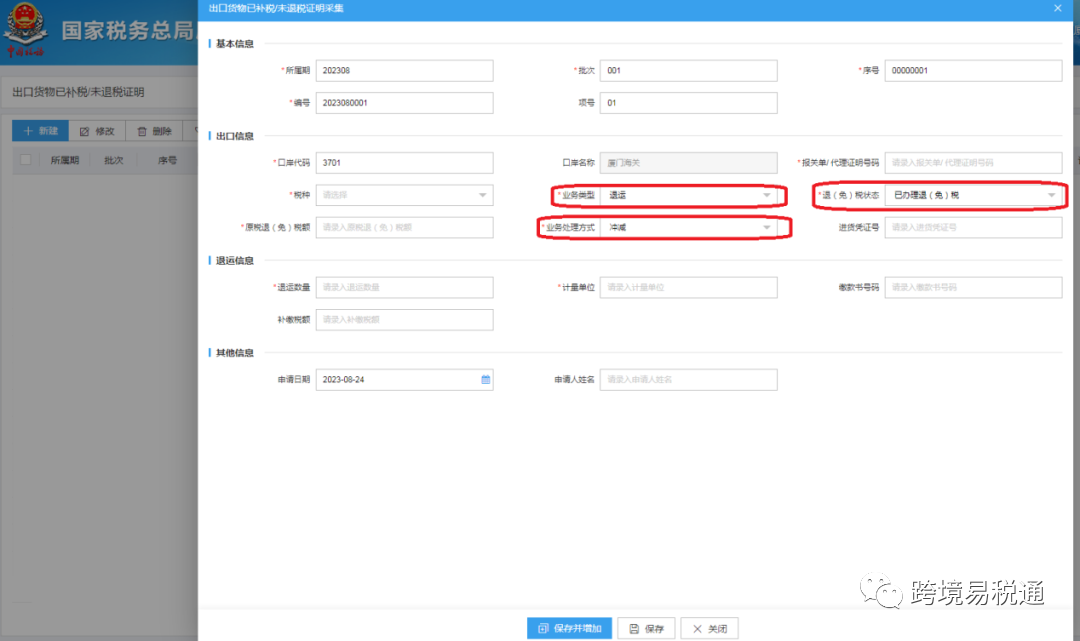Click the 项号 field containing 01
1080x641 pixels.
[689, 103]
